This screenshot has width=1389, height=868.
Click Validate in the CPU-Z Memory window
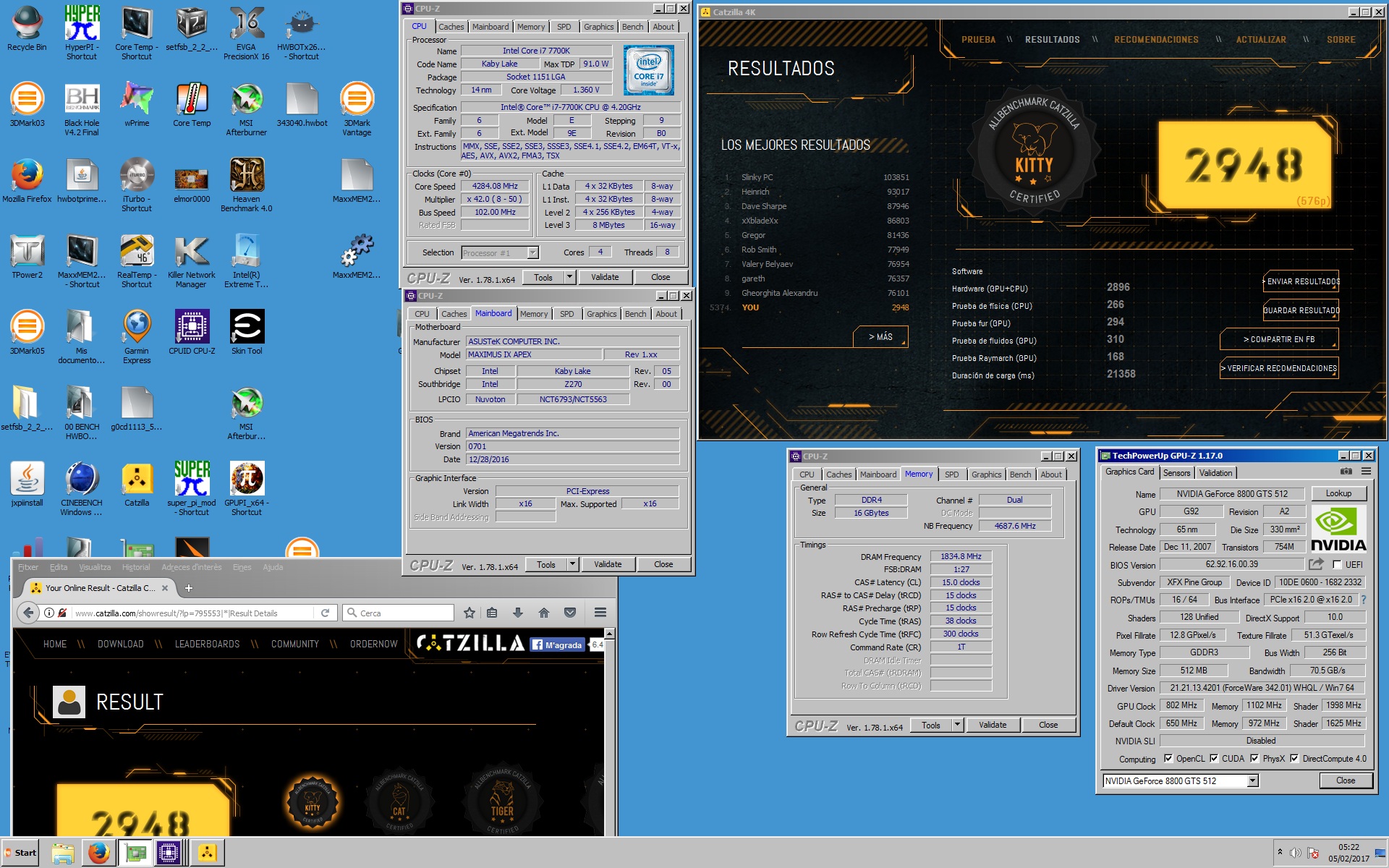click(993, 725)
